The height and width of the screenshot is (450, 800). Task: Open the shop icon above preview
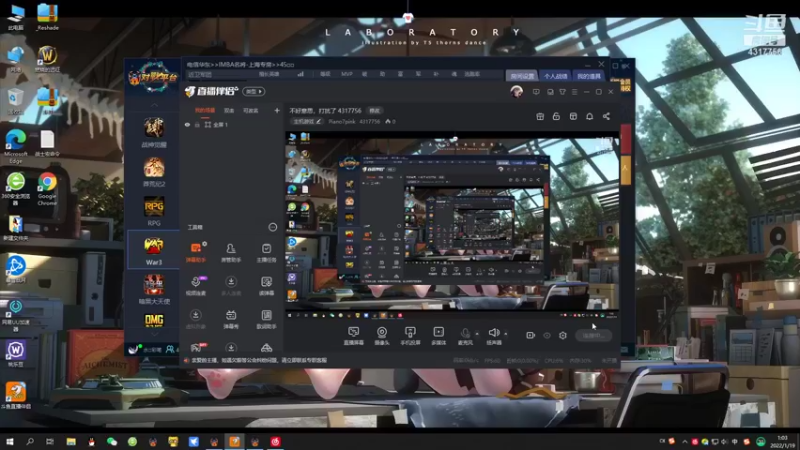[573, 116]
